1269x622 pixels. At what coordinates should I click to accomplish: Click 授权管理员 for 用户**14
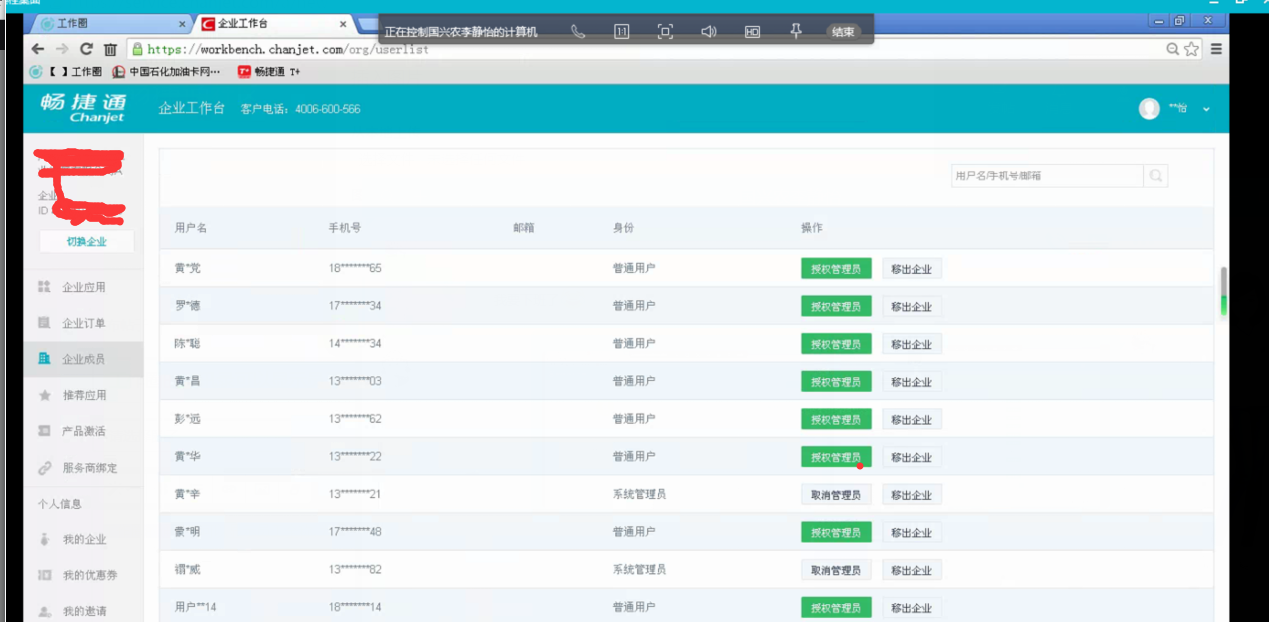[x=836, y=608]
